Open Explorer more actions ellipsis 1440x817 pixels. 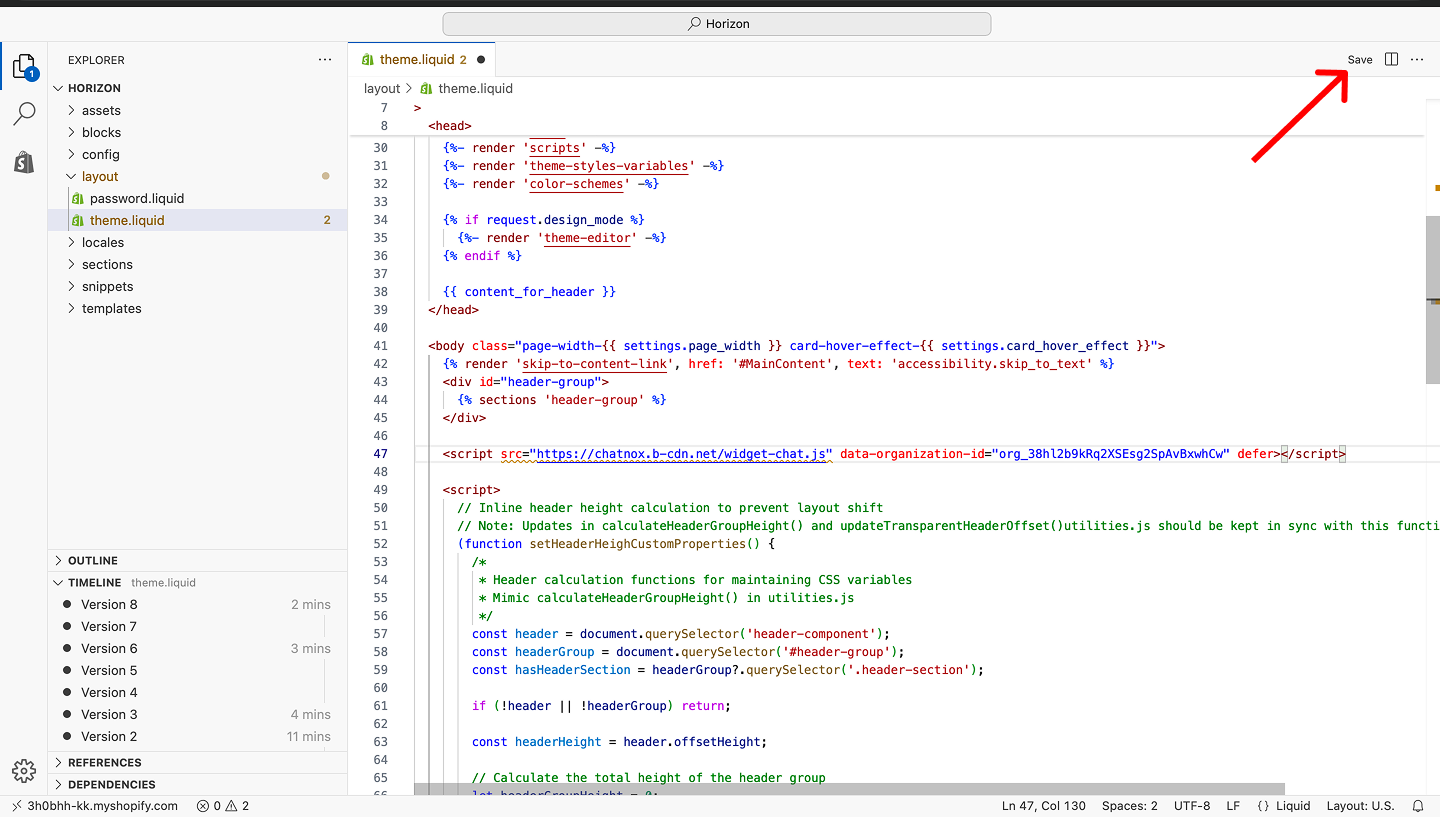click(x=325, y=60)
